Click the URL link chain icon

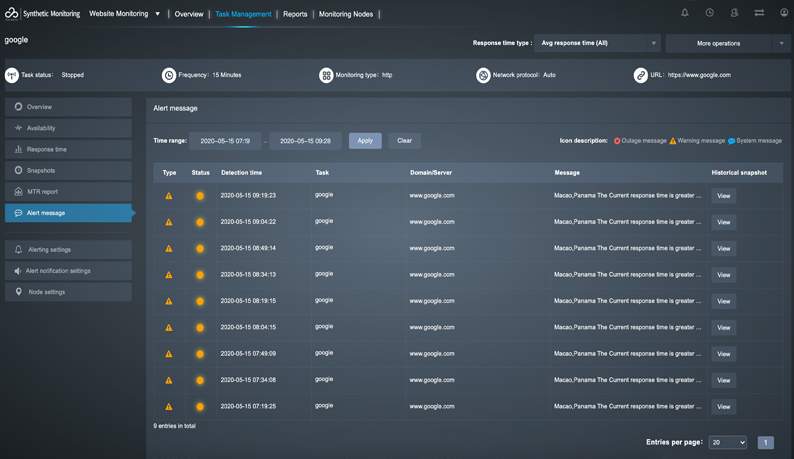pos(640,75)
